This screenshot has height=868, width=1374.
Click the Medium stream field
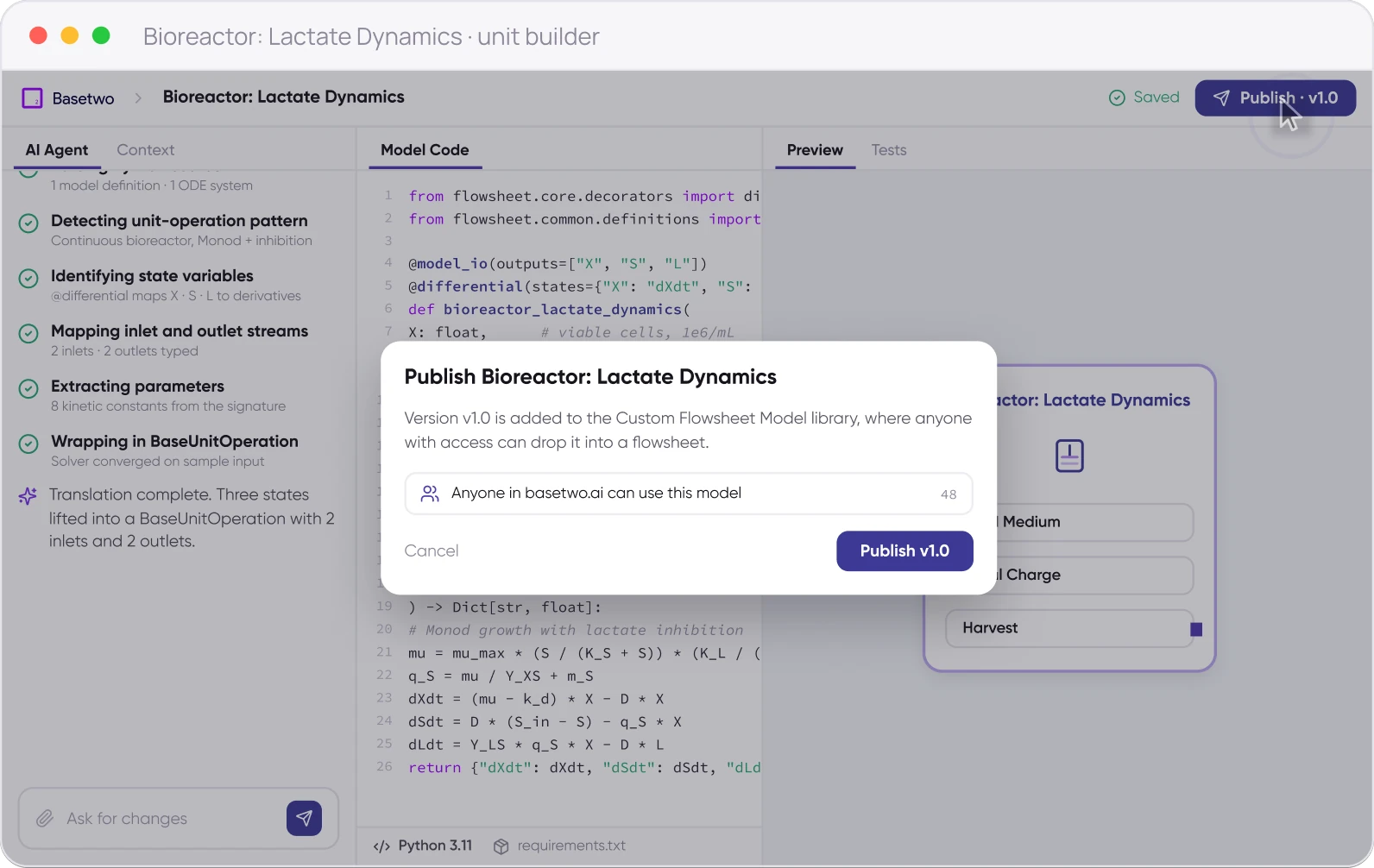(x=1095, y=522)
